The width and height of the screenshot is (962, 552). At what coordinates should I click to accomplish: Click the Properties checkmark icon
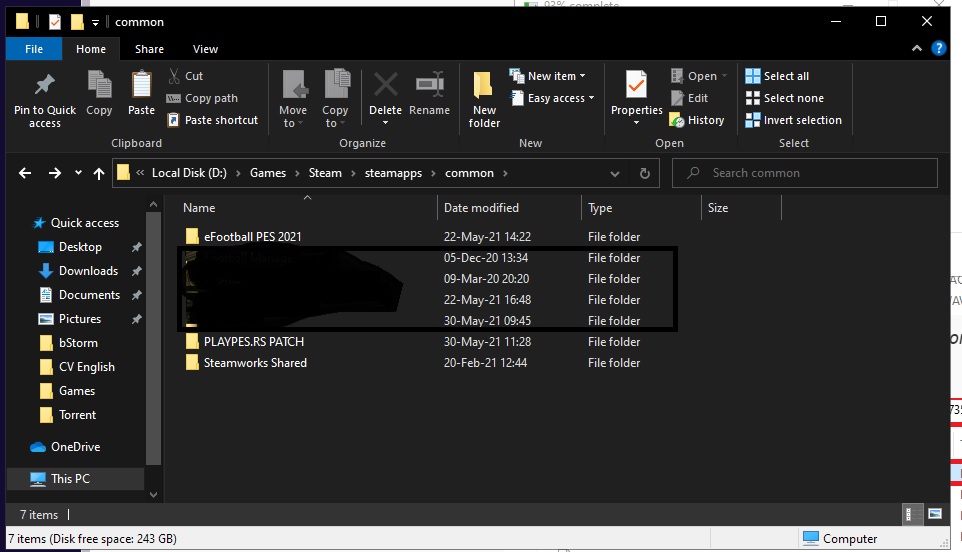point(636,85)
